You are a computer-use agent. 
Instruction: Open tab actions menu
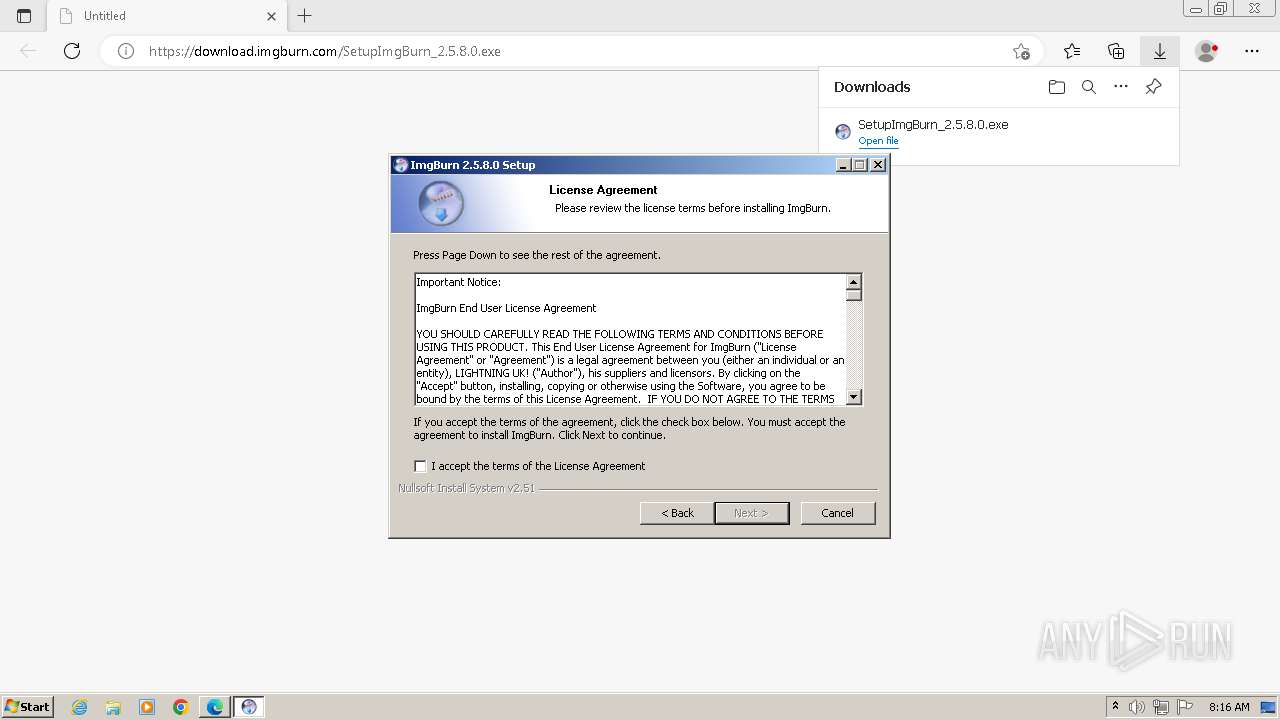tap(24, 16)
